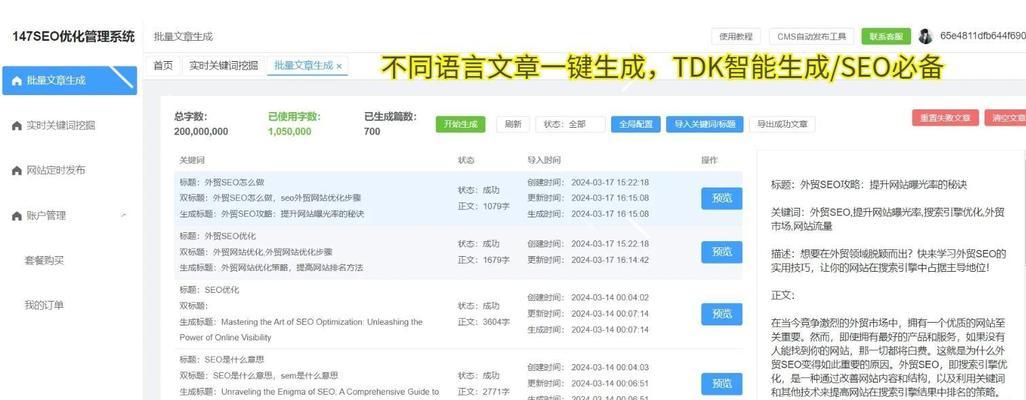
Task: Switch to the 实时关键词挖掘 tab
Action: (223, 65)
